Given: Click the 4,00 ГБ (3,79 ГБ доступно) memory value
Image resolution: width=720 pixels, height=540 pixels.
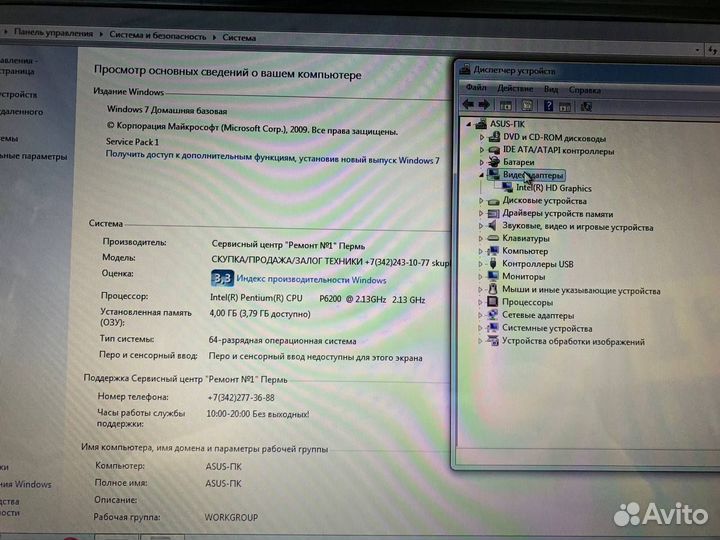Looking at the screenshot, I should (260, 314).
